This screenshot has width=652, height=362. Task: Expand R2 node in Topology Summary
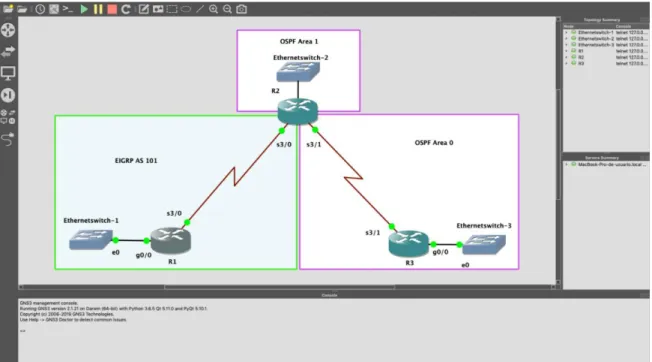coord(566,57)
